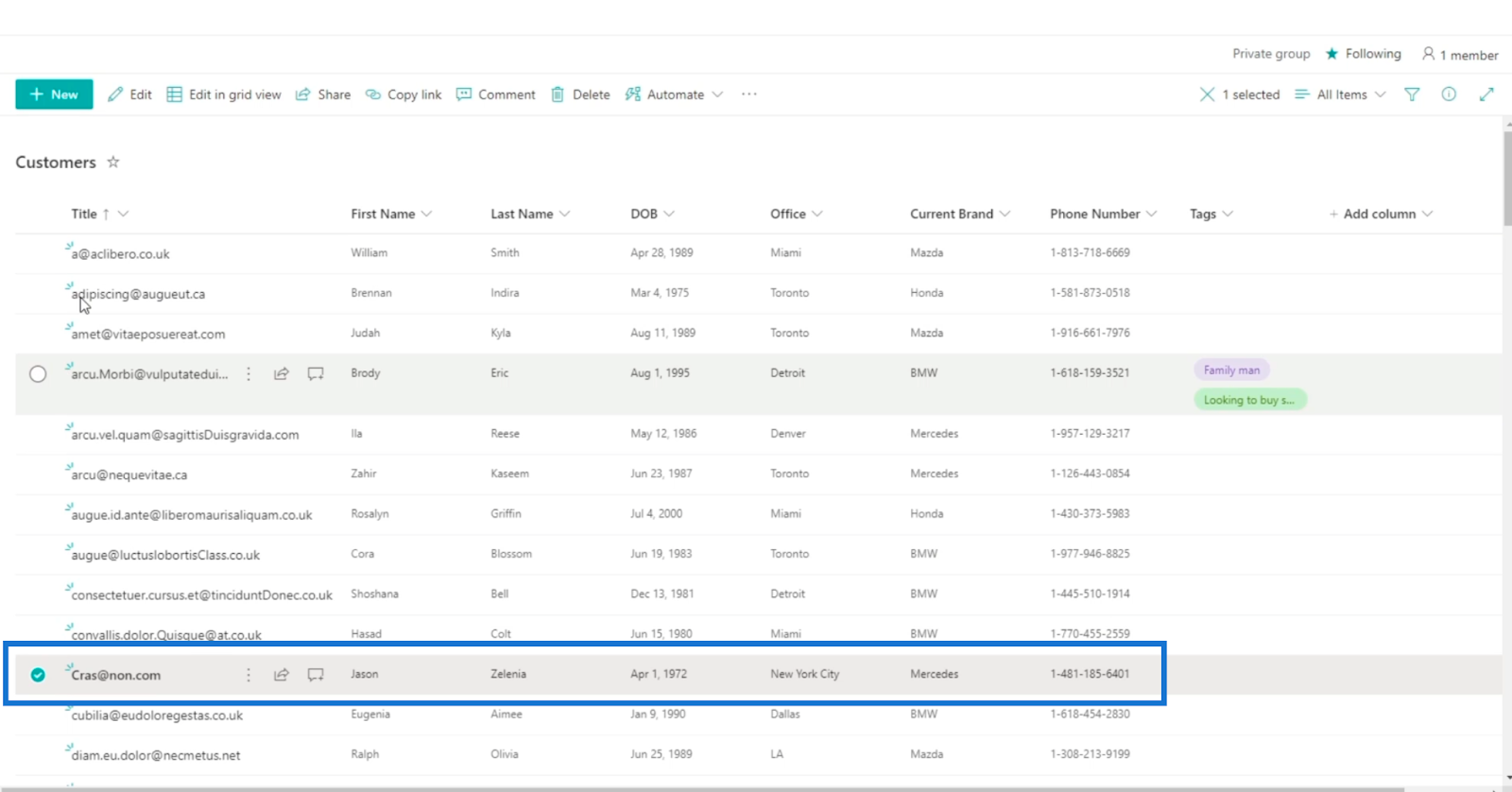Viewport: 1512px width, 792px height.
Task: Click Add column header
Action: (1381, 214)
